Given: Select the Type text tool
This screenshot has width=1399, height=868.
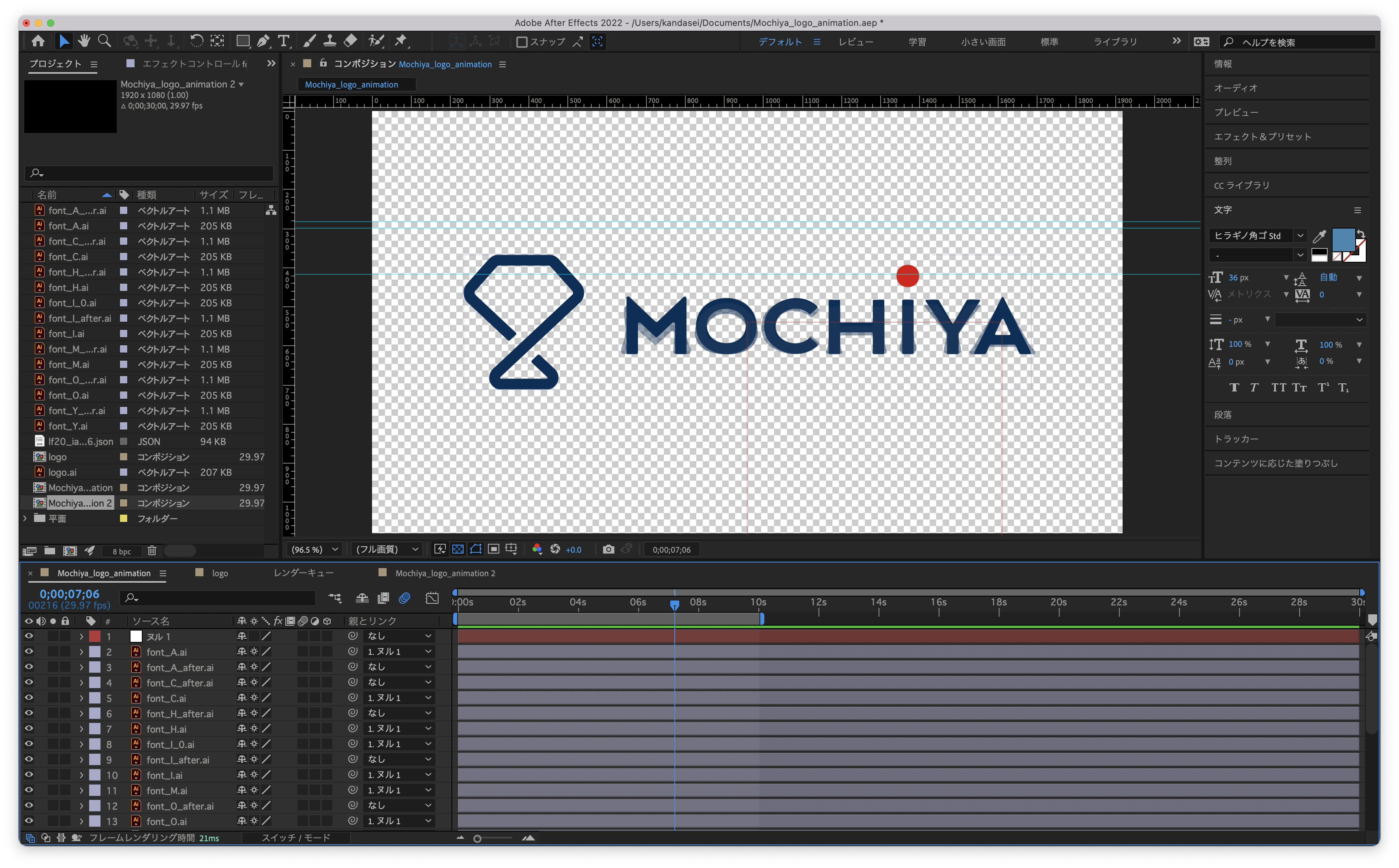Looking at the screenshot, I should (x=284, y=41).
